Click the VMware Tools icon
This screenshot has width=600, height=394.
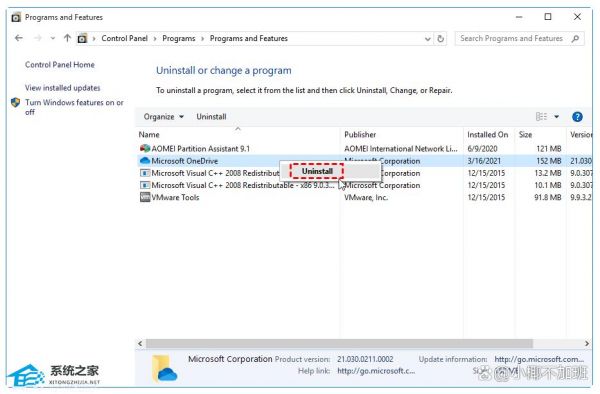pyautogui.click(x=145, y=197)
